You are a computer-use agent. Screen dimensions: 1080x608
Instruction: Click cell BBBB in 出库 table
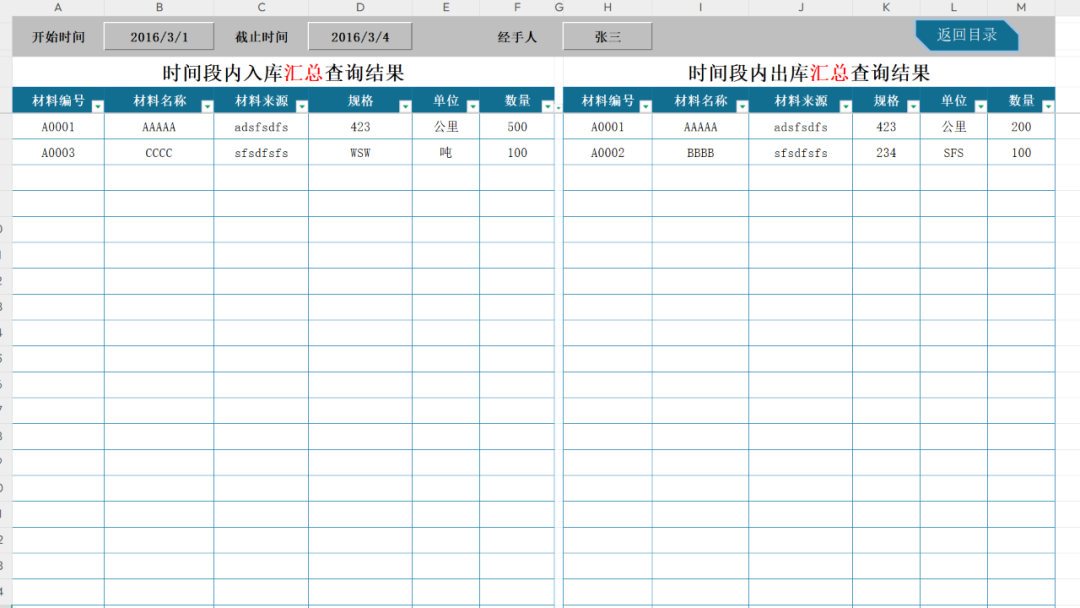(x=700, y=152)
